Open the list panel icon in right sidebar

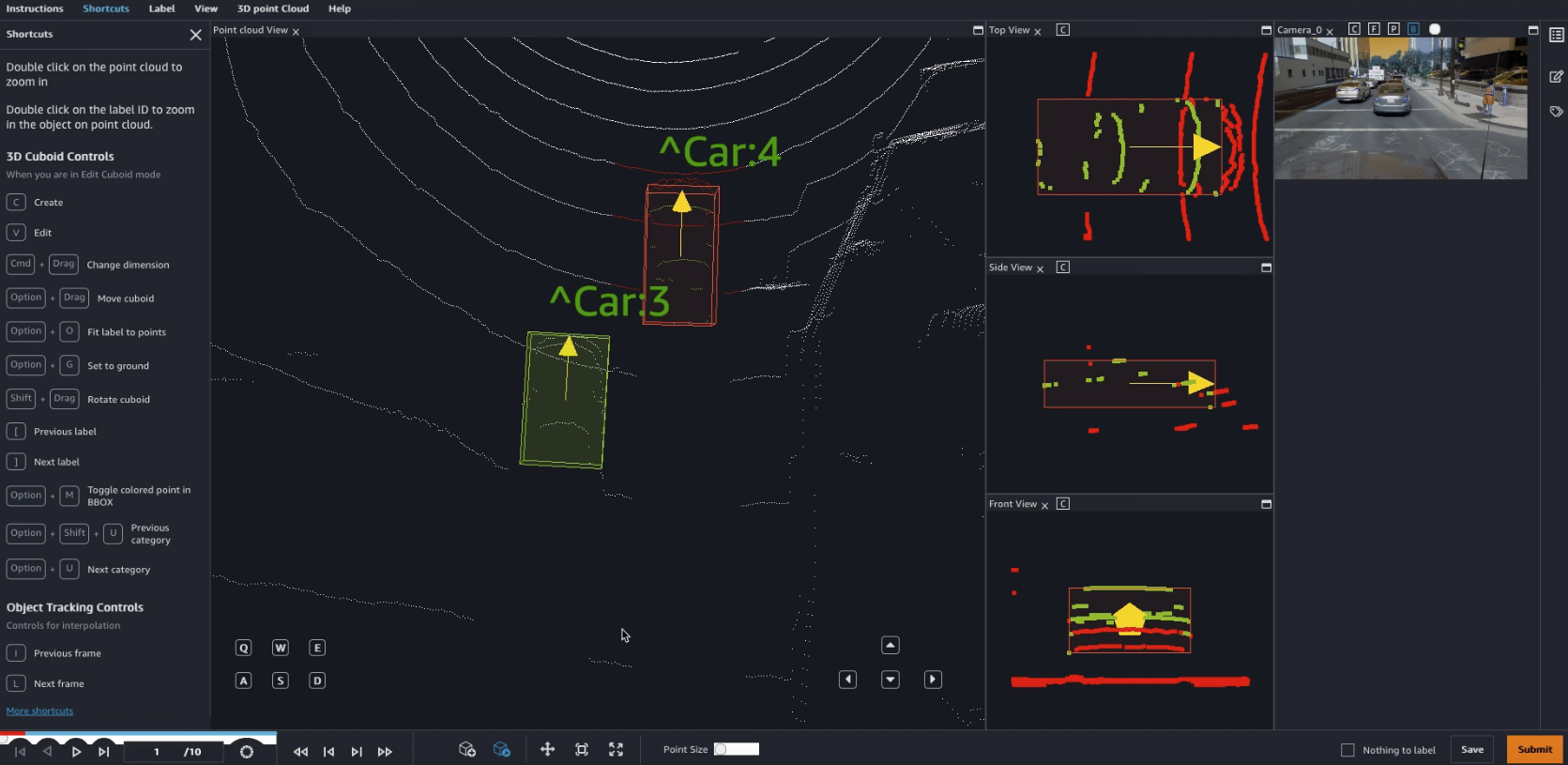pyautogui.click(x=1556, y=35)
